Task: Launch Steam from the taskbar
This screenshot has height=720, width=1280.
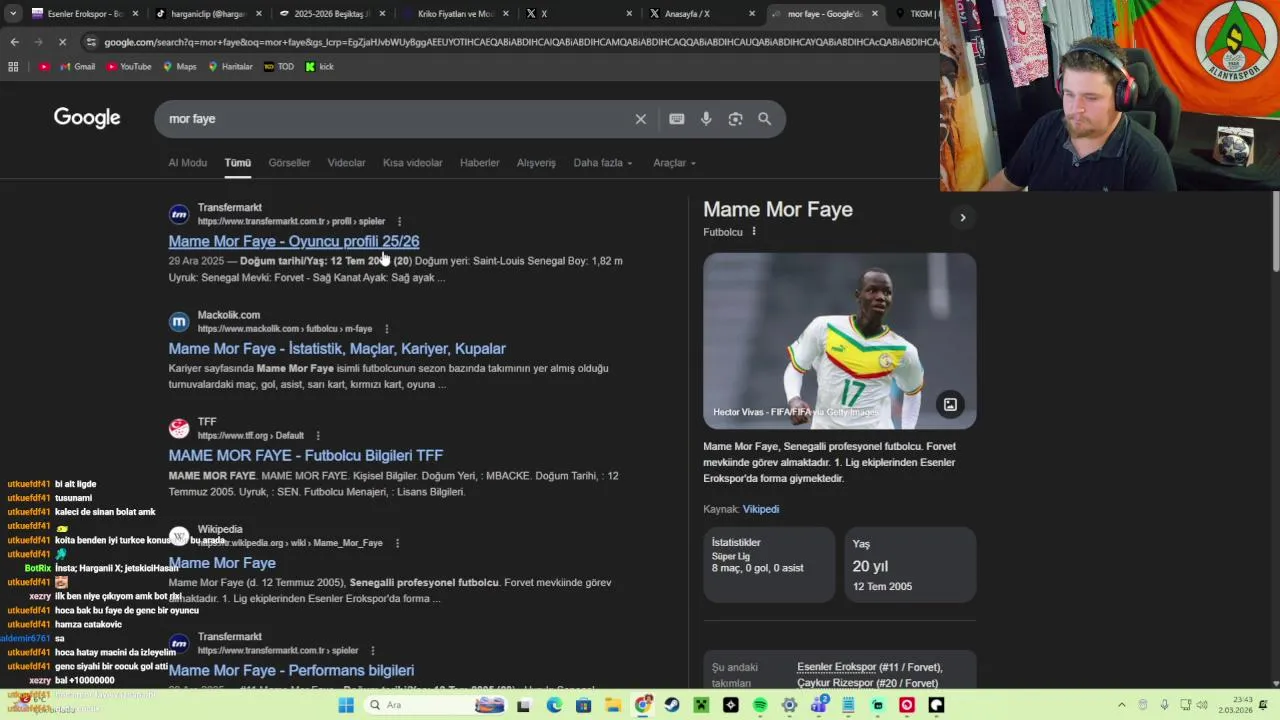Action: [672, 705]
